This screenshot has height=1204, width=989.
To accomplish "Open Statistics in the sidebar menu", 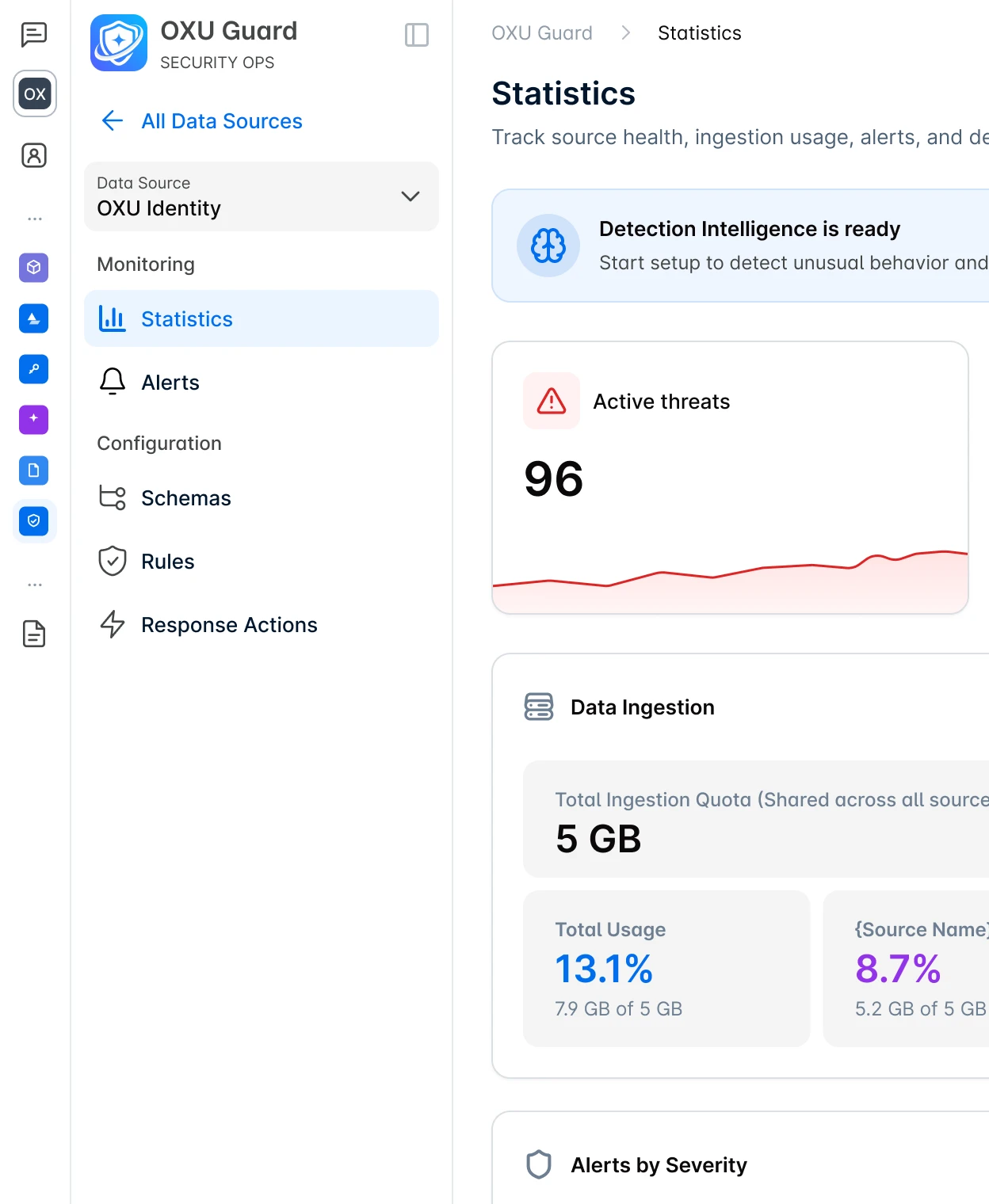I will click(262, 318).
